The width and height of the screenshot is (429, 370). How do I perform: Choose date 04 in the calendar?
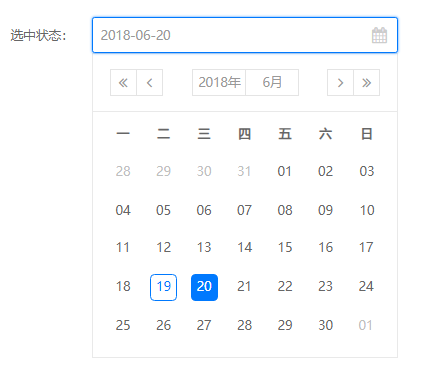(123, 211)
